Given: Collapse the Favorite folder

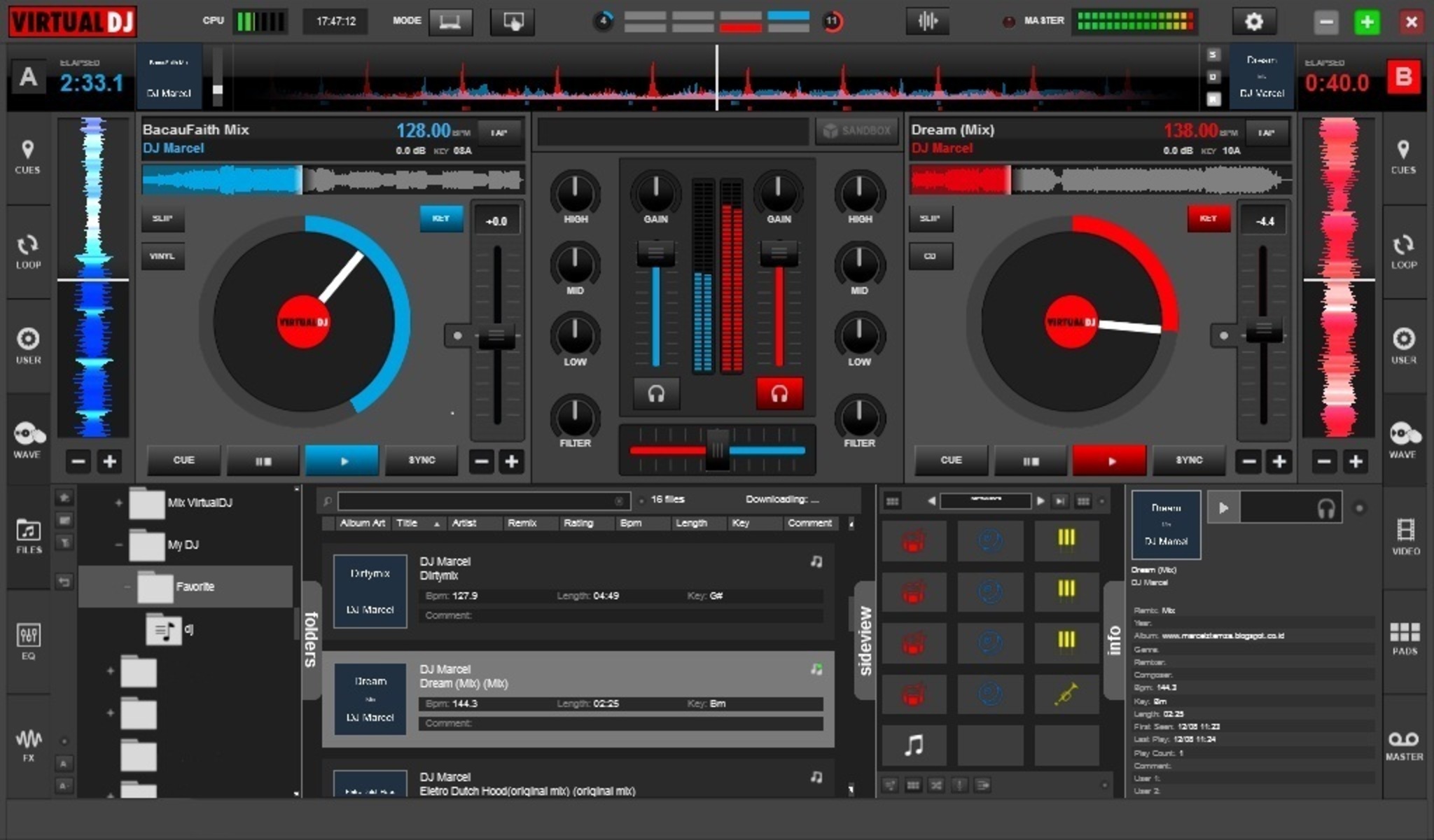Looking at the screenshot, I should [127, 587].
